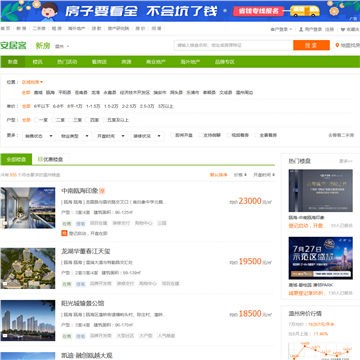Open the 租房 top link

click(x=57, y=29)
